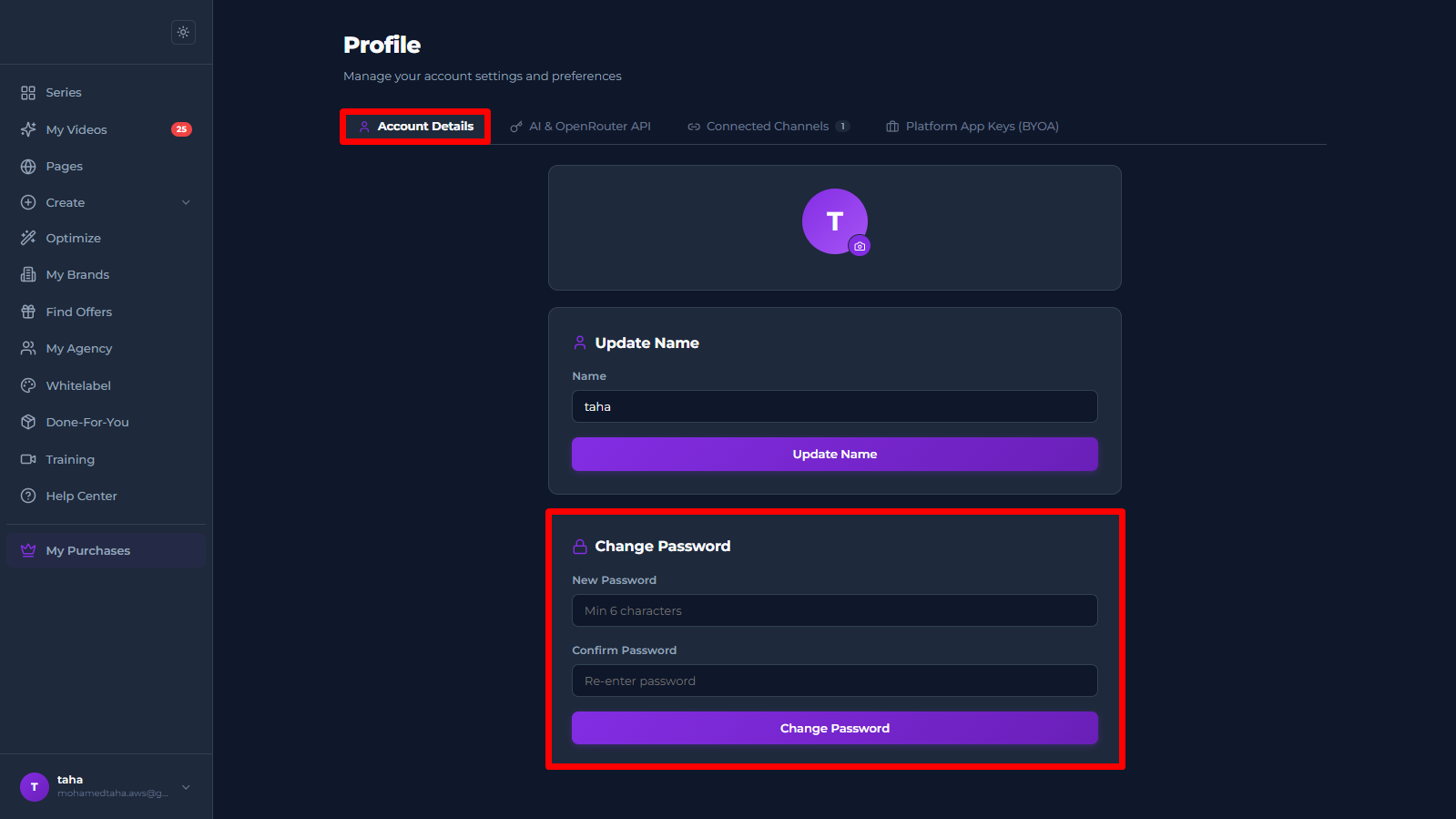Click the Change Password button

pyautogui.click(x=834, y=728)
